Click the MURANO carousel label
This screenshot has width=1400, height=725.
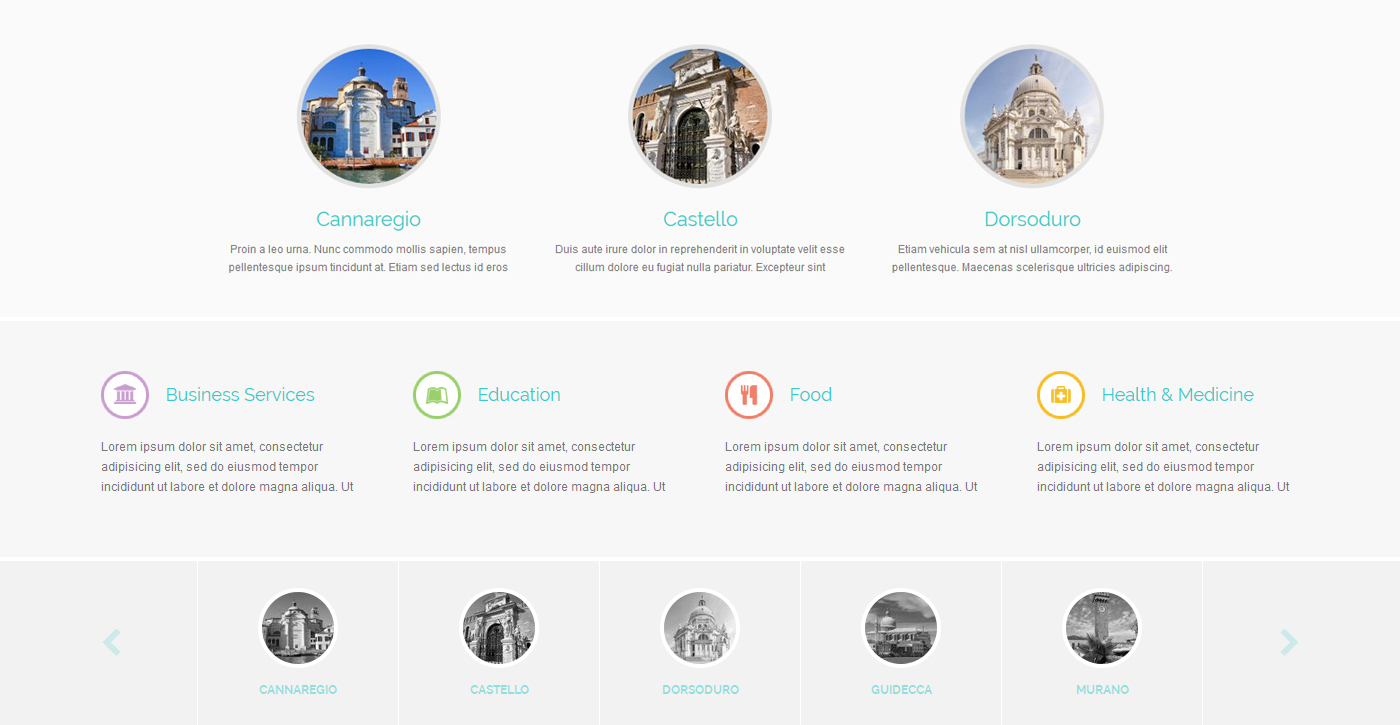pos(1102,690)
